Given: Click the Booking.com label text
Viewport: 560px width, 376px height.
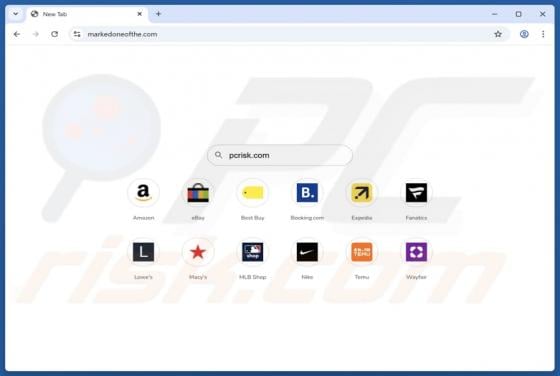Looking at the screenshot, I should tap(307, 218).
